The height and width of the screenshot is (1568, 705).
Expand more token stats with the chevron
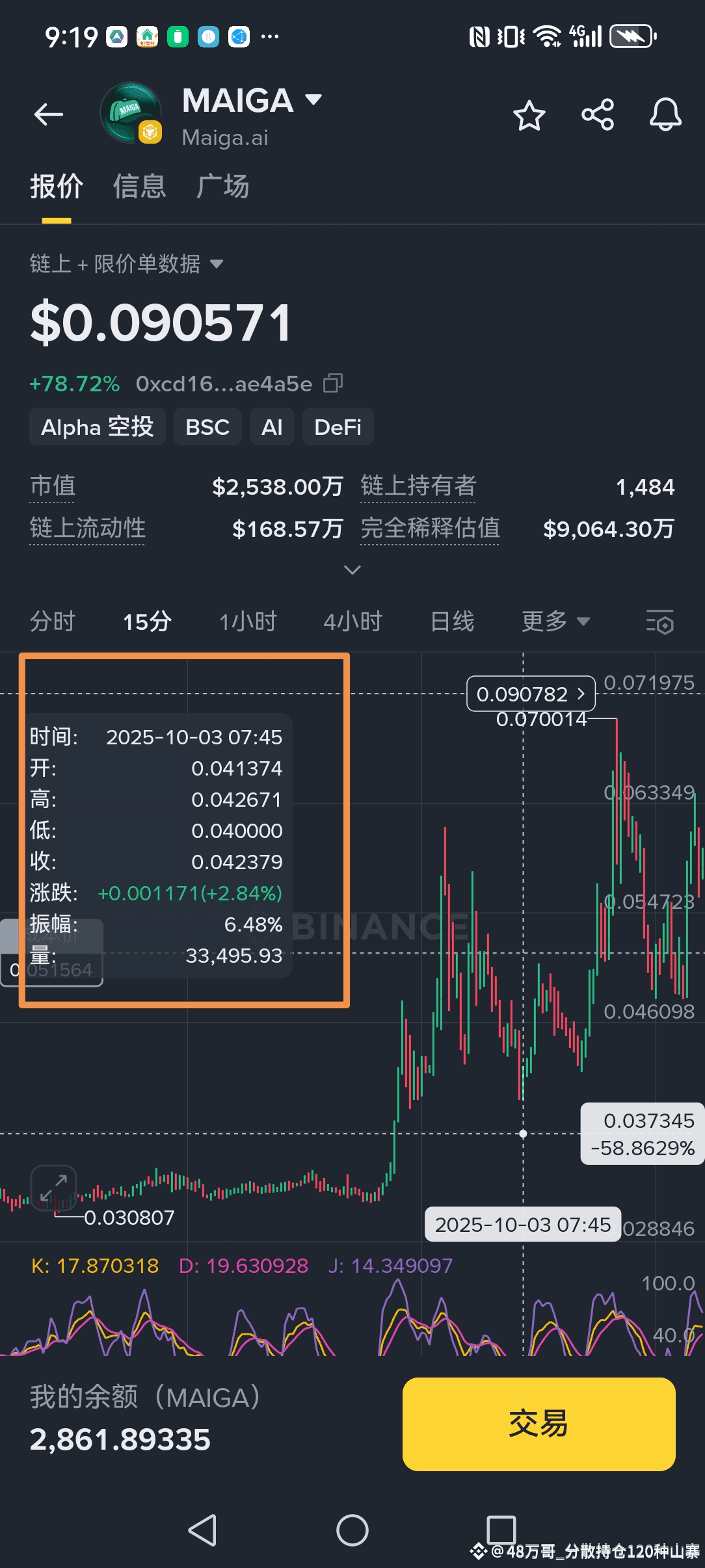click(352, 570)
